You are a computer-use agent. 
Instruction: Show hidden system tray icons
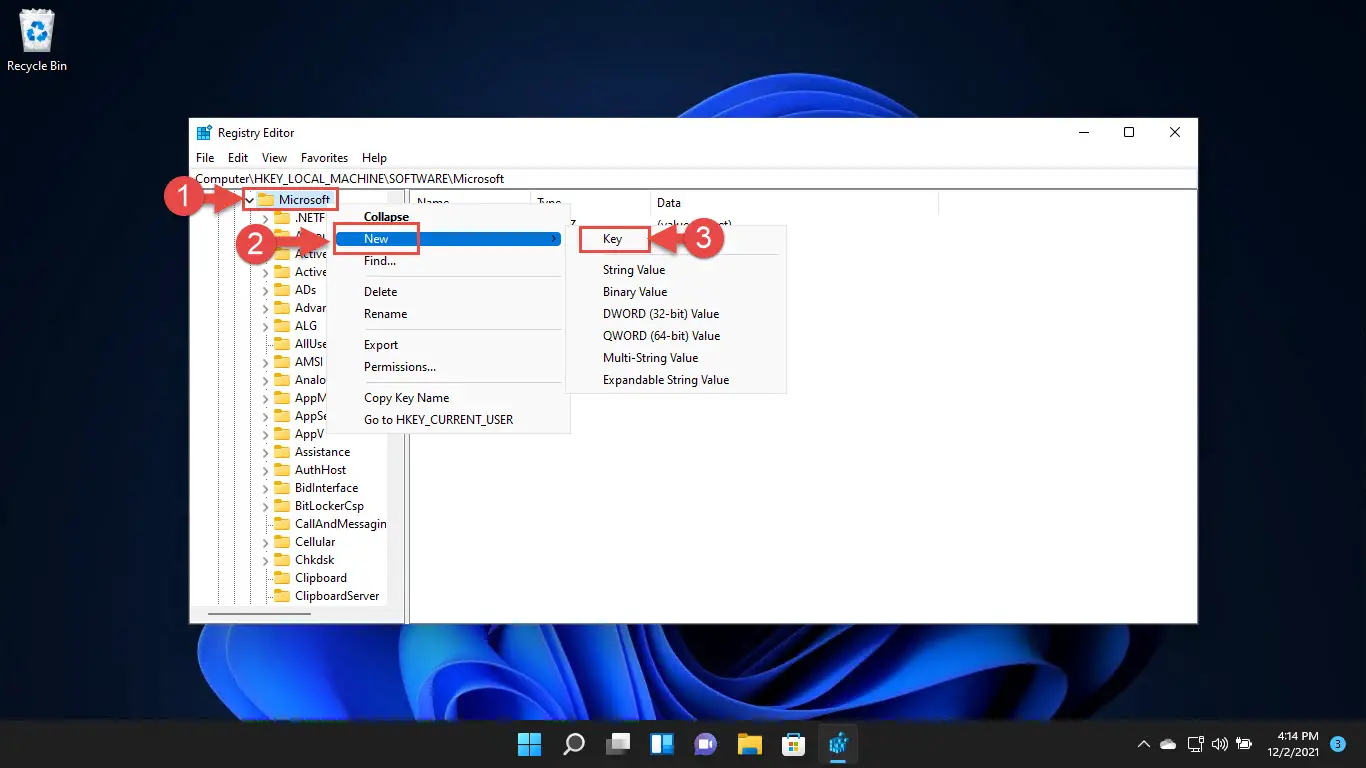pos(1144,744)
